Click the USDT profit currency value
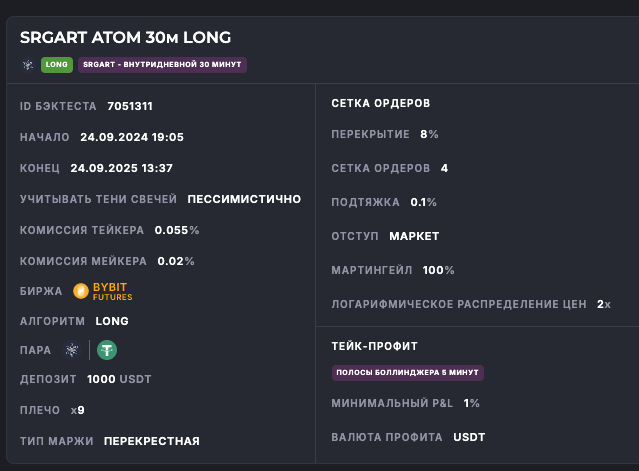The width and height of the screenshot is (639, 471). [x=469, y=437]
